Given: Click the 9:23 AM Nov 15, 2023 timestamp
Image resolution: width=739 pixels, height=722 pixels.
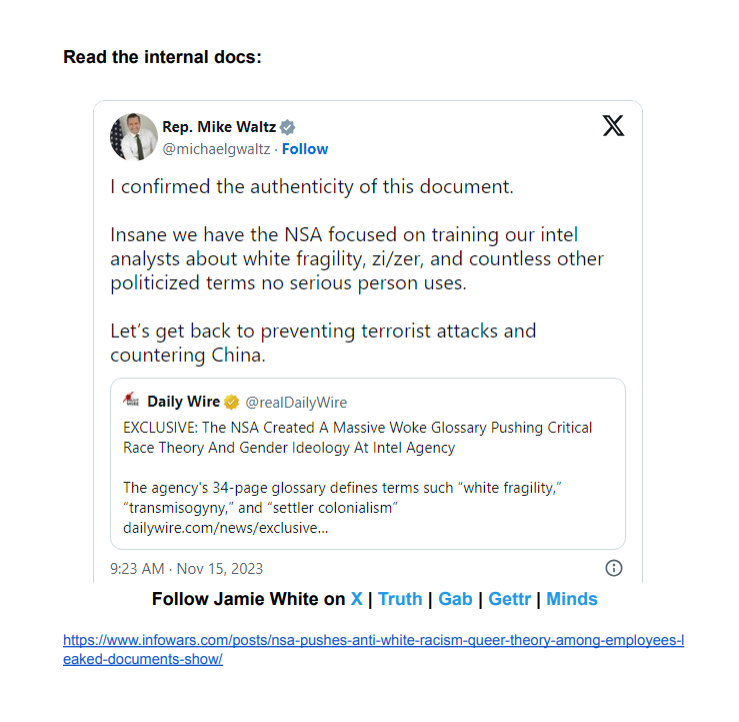Looking at the screenshot, I should (187, 569).
